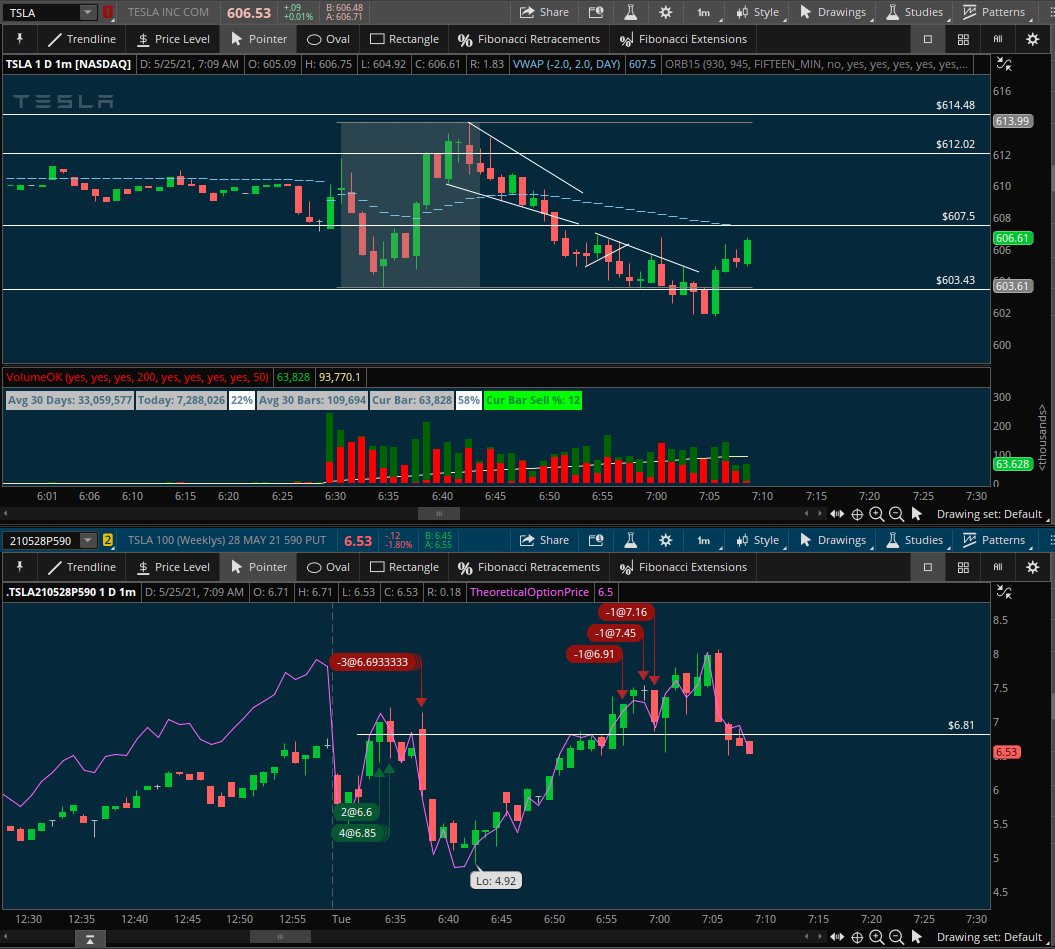The height and width of the screenshot is (949, 1055).
Task: Switch top chart to grid layout icon
Action: 963,39
